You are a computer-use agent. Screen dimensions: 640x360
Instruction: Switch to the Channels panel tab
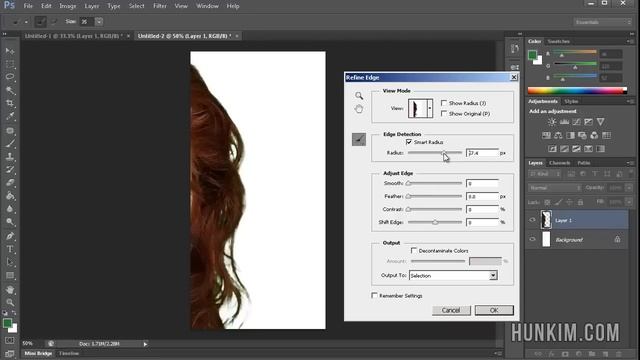(559, 163)
